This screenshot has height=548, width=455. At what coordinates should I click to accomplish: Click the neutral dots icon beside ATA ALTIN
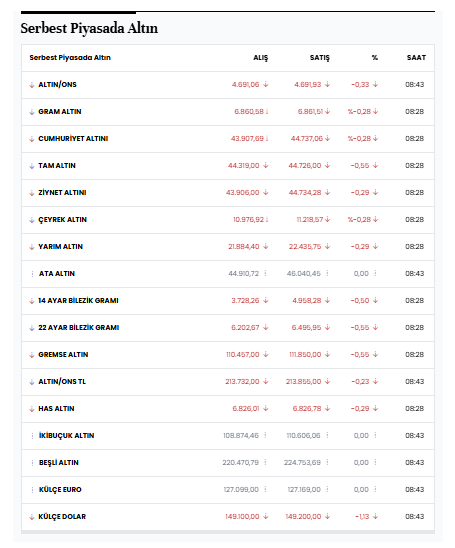click(32, 274)
